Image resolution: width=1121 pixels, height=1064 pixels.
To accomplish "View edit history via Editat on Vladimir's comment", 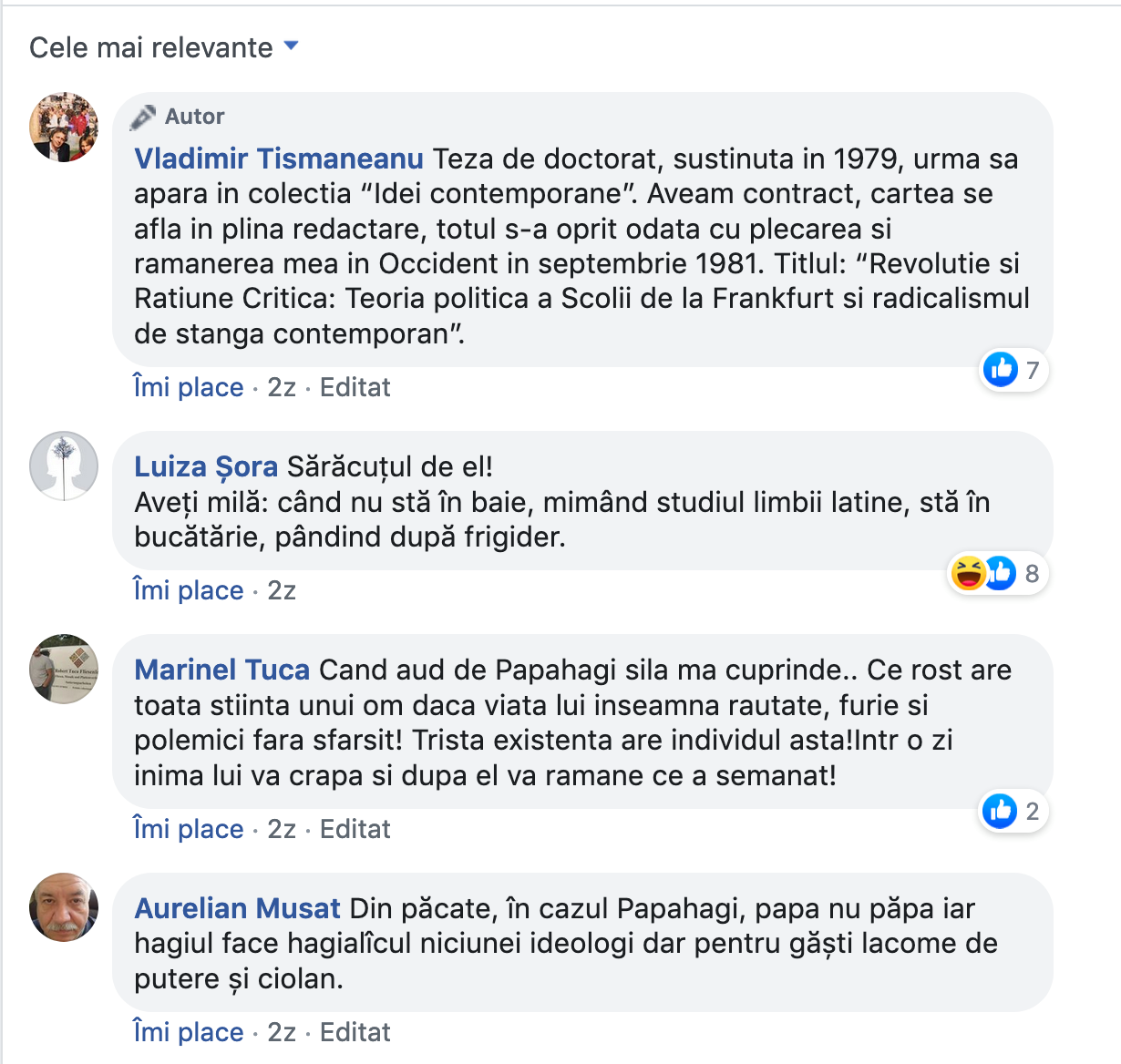I will point(355,387).
